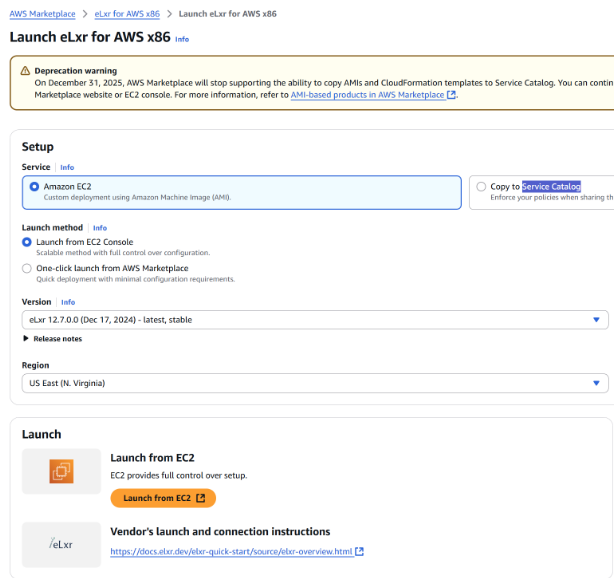Open the docs.elxr.dev quick-start link

click(230, 552)
